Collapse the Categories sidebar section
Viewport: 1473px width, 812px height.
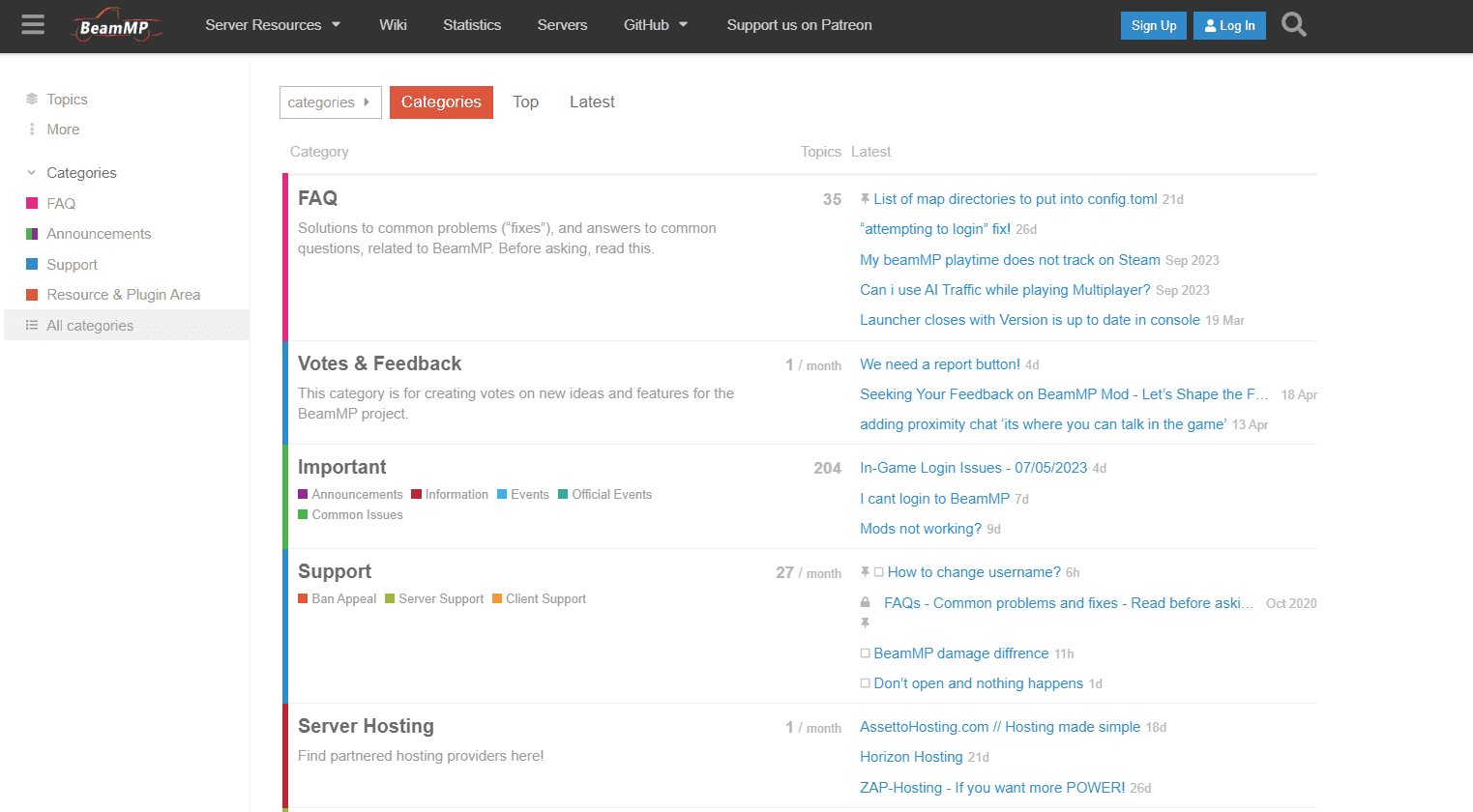coord(72,173)
